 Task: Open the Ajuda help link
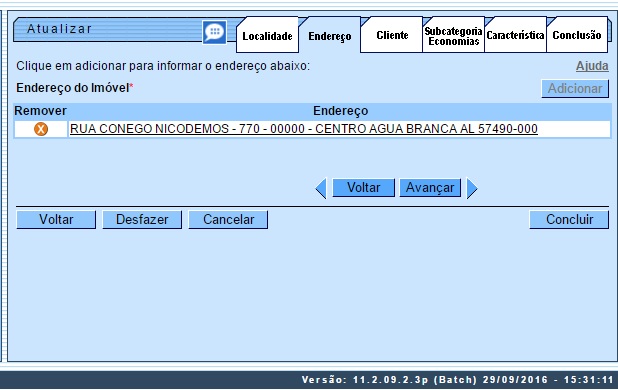(x=592, y=66)
